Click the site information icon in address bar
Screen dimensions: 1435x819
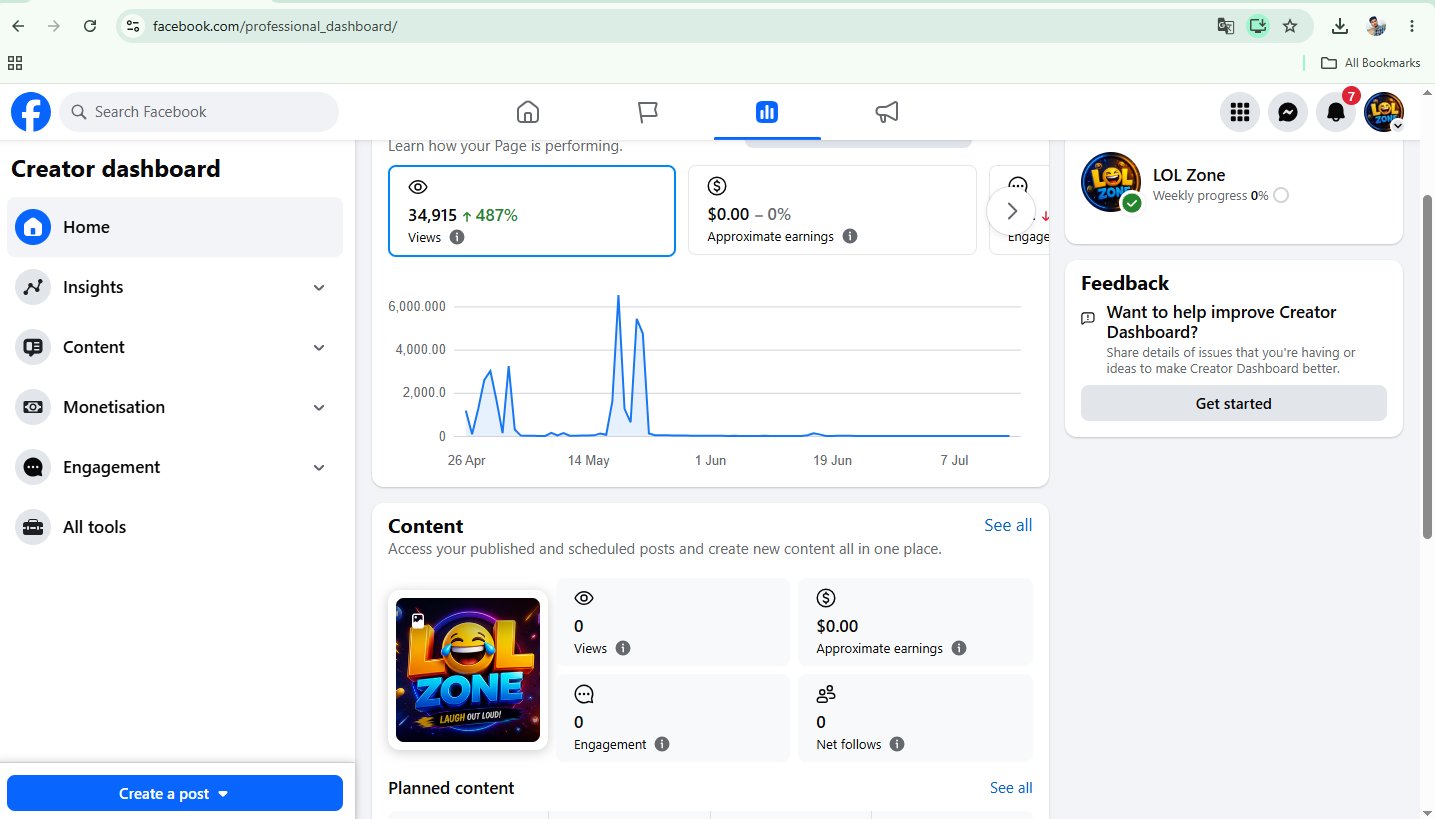[x=133, y=26]
